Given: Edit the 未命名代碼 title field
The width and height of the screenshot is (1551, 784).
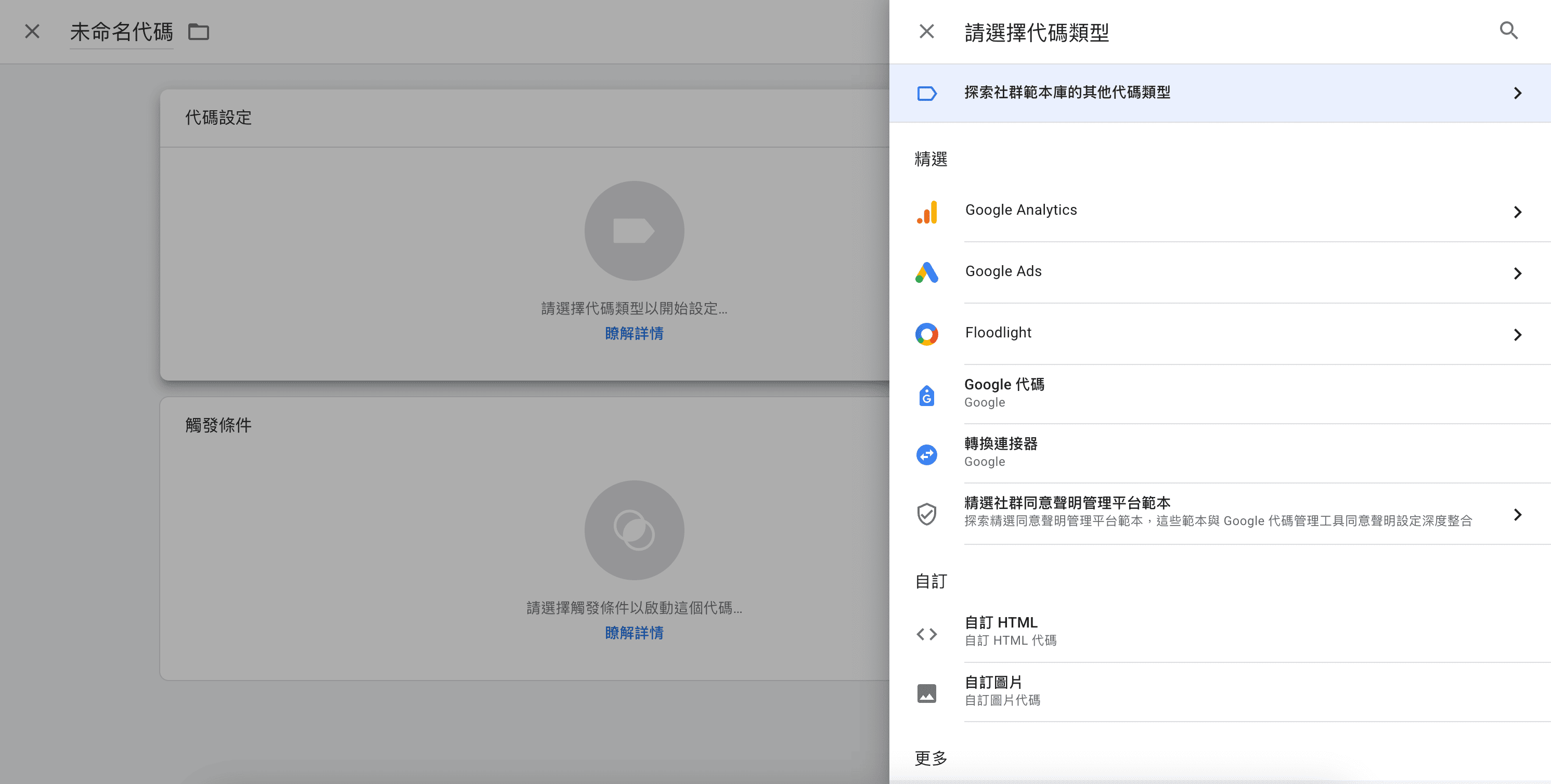Looking at the screenshot, I should click(x=121, y=32).
